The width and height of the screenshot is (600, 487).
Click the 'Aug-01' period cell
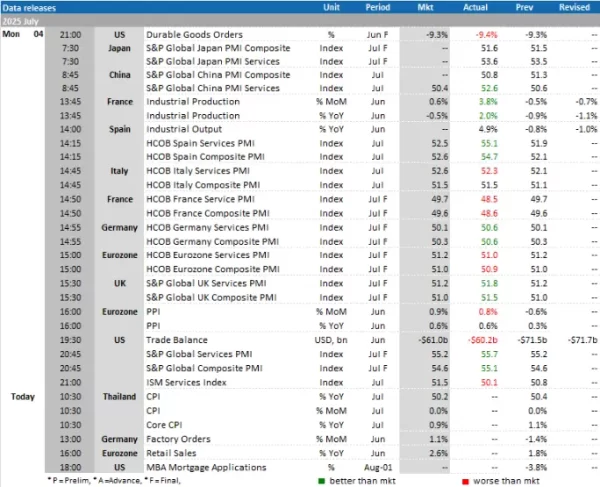[x=377, y=467]
